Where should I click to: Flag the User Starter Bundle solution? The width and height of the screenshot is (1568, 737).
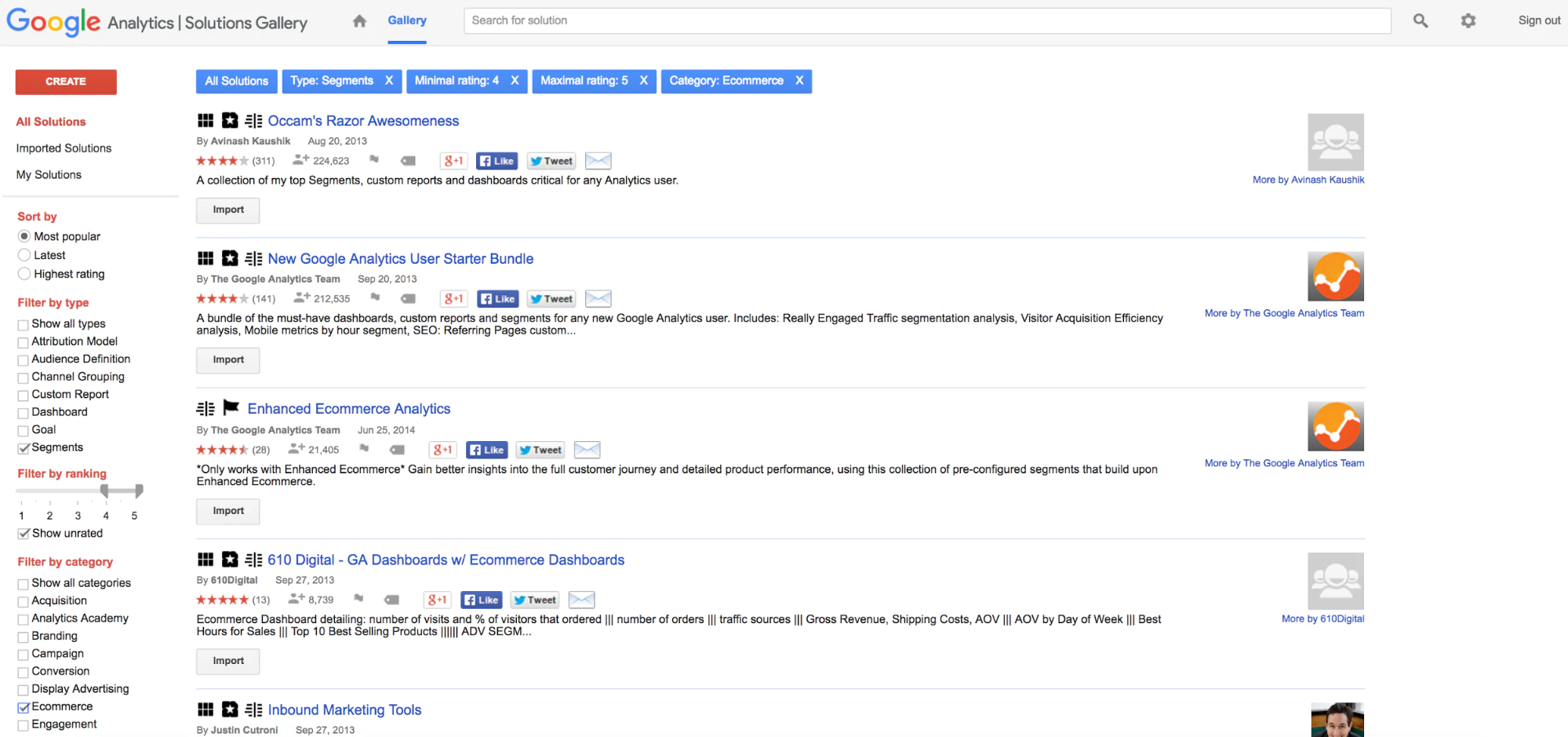pos(375,297)
